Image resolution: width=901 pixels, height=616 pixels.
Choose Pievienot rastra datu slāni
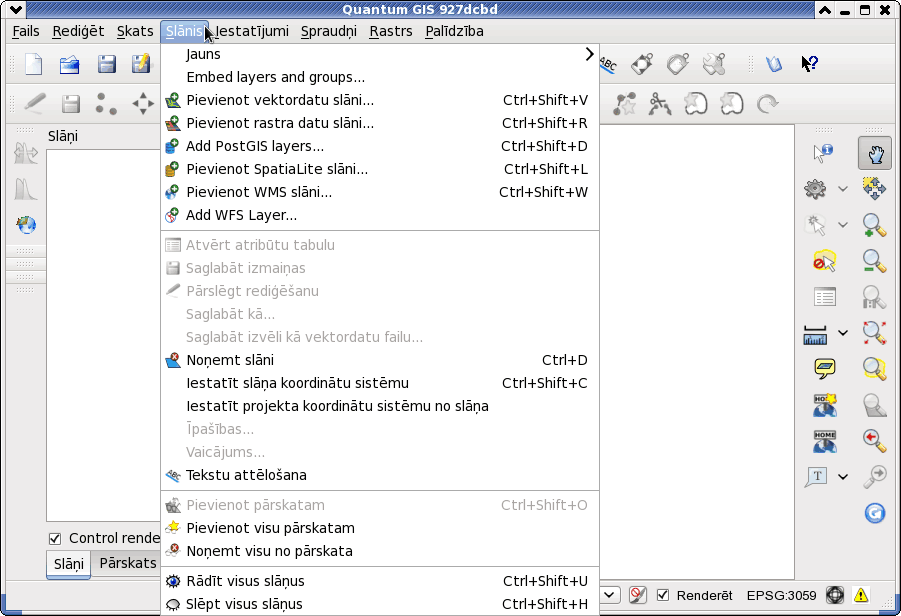(x=380, y=123)
